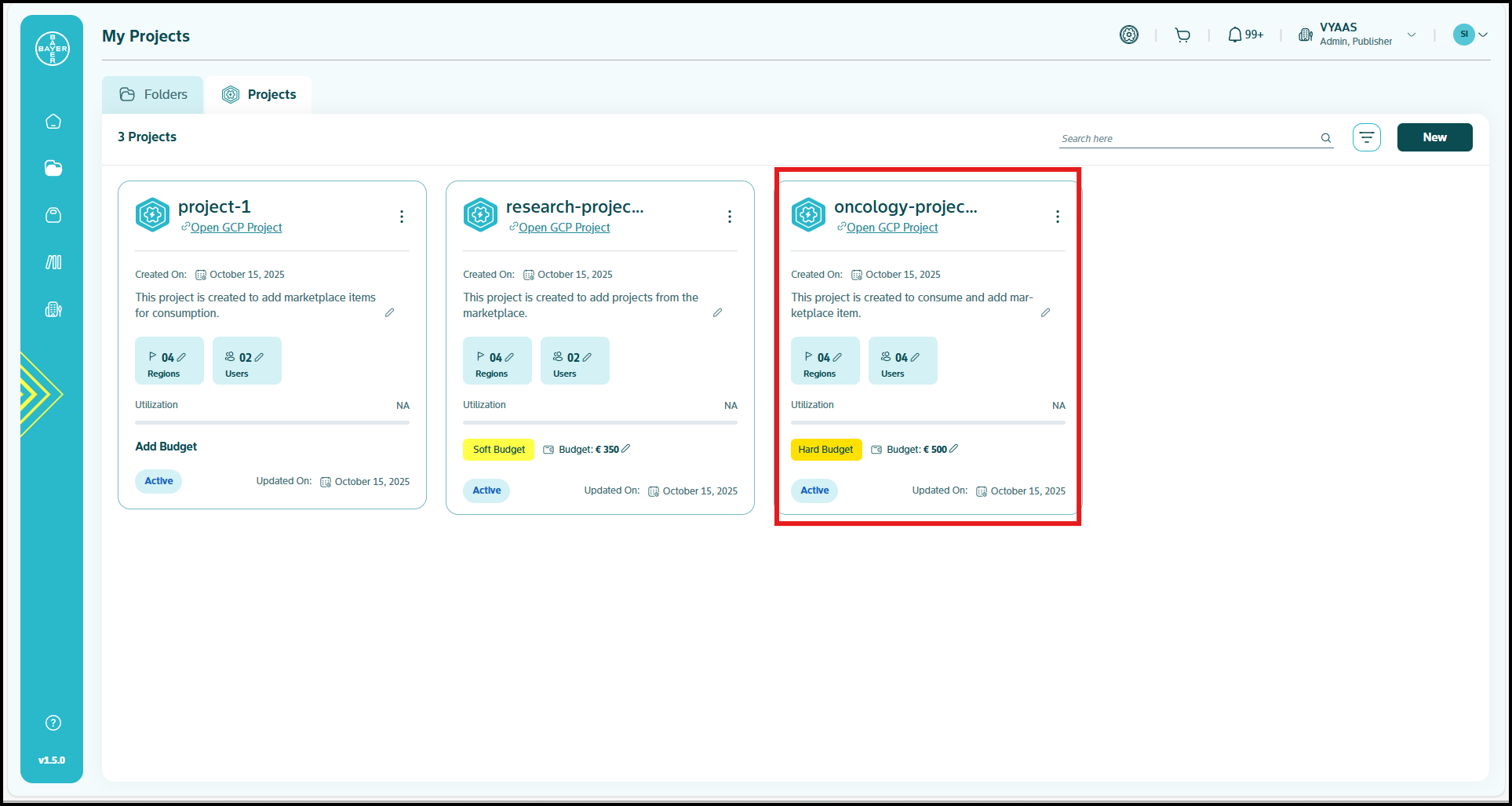Open three-dot menu on research-project card
This screenshot has height=806, width=1512.
[730, 217]
